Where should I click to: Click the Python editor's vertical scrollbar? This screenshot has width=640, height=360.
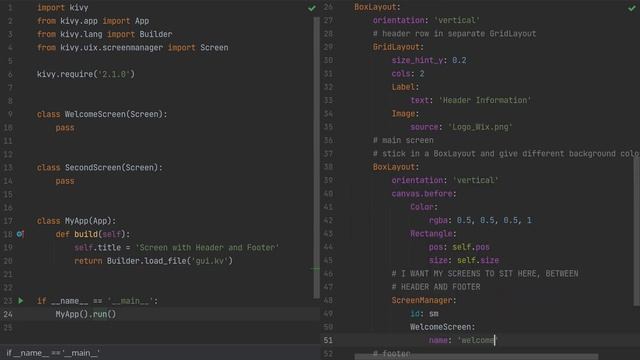(316, 157)
